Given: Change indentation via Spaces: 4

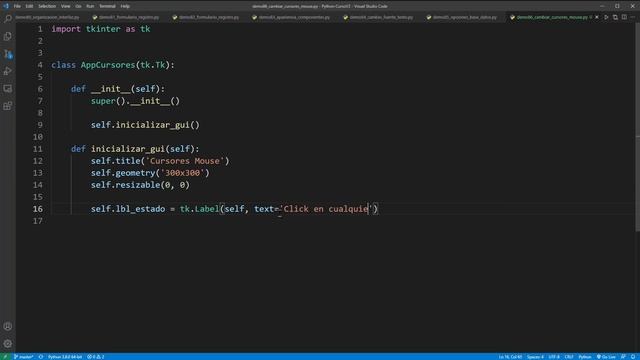Looking at the screenshot, I should pyautogui.click(x=535, y=357).
